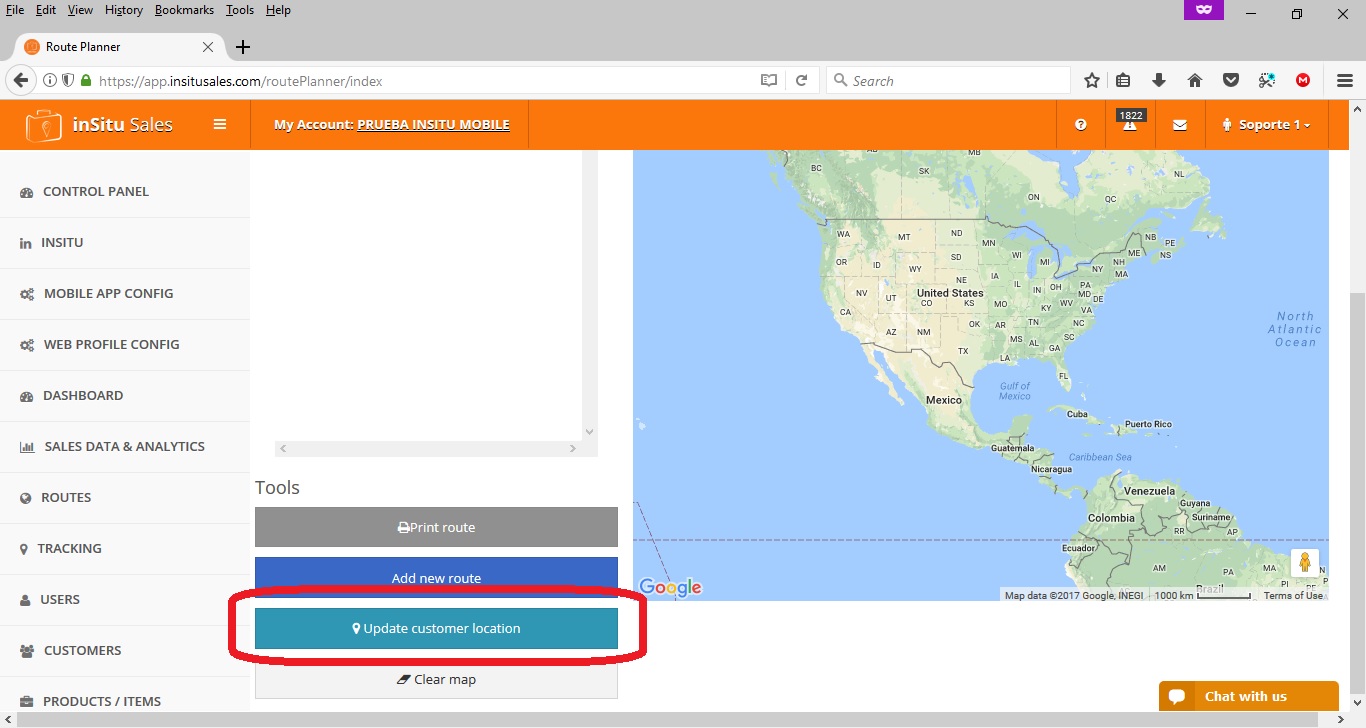Click the Firefox home icon
Screen dimensions: 1366x728
tap(1194, 81)
